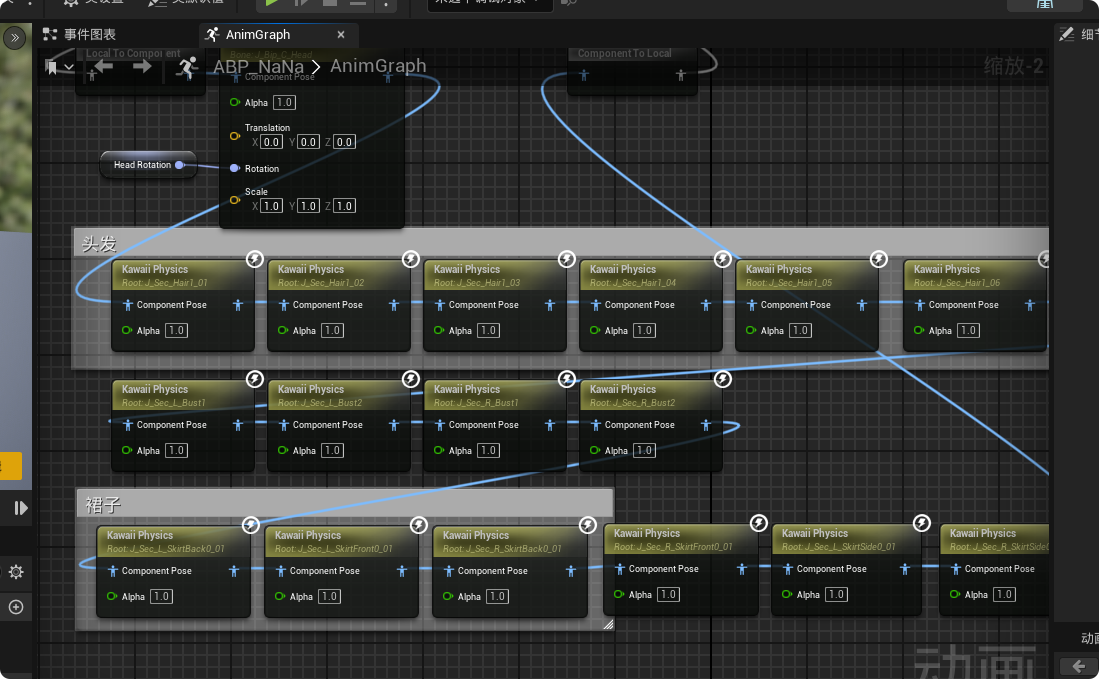Edit Alpha value on J_Sec_Hair1_03 node
The width and height of the screenshot is (1099, 679).
click(489, 331)
